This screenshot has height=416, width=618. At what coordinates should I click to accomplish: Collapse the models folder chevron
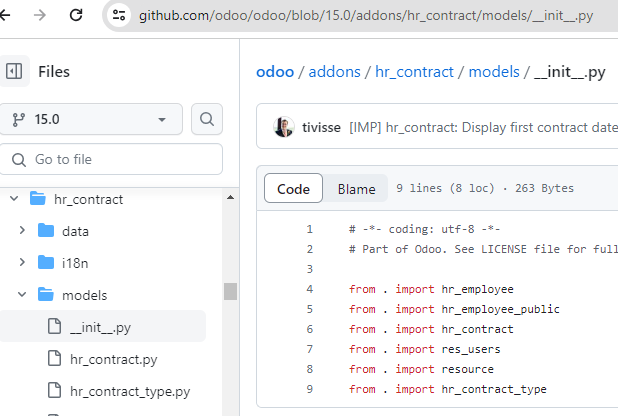click(22, 294)
